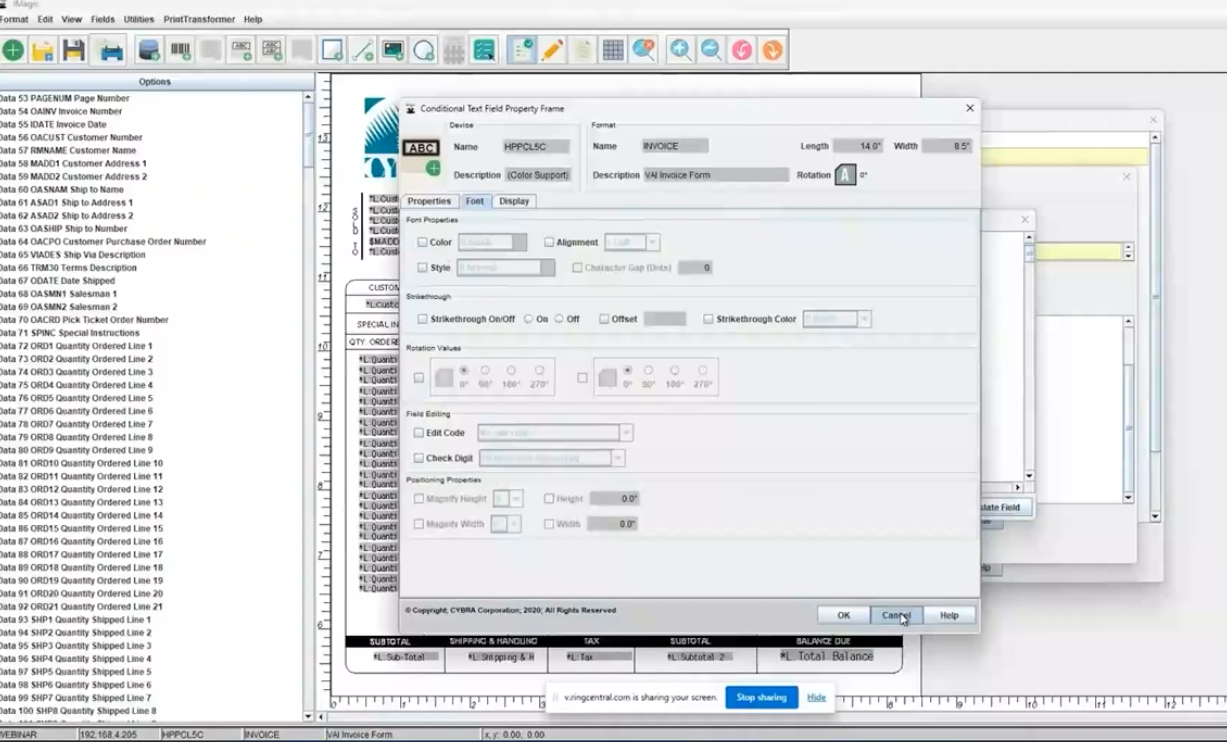This screenshot has width=1227, height=742.
Task: Toggle the grid icon in toolbar
Action: (x=613, y=50)
